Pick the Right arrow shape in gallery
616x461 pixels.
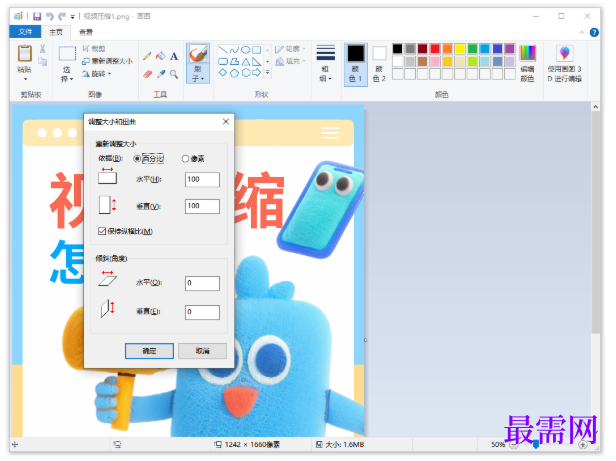(x=257, y=73)
